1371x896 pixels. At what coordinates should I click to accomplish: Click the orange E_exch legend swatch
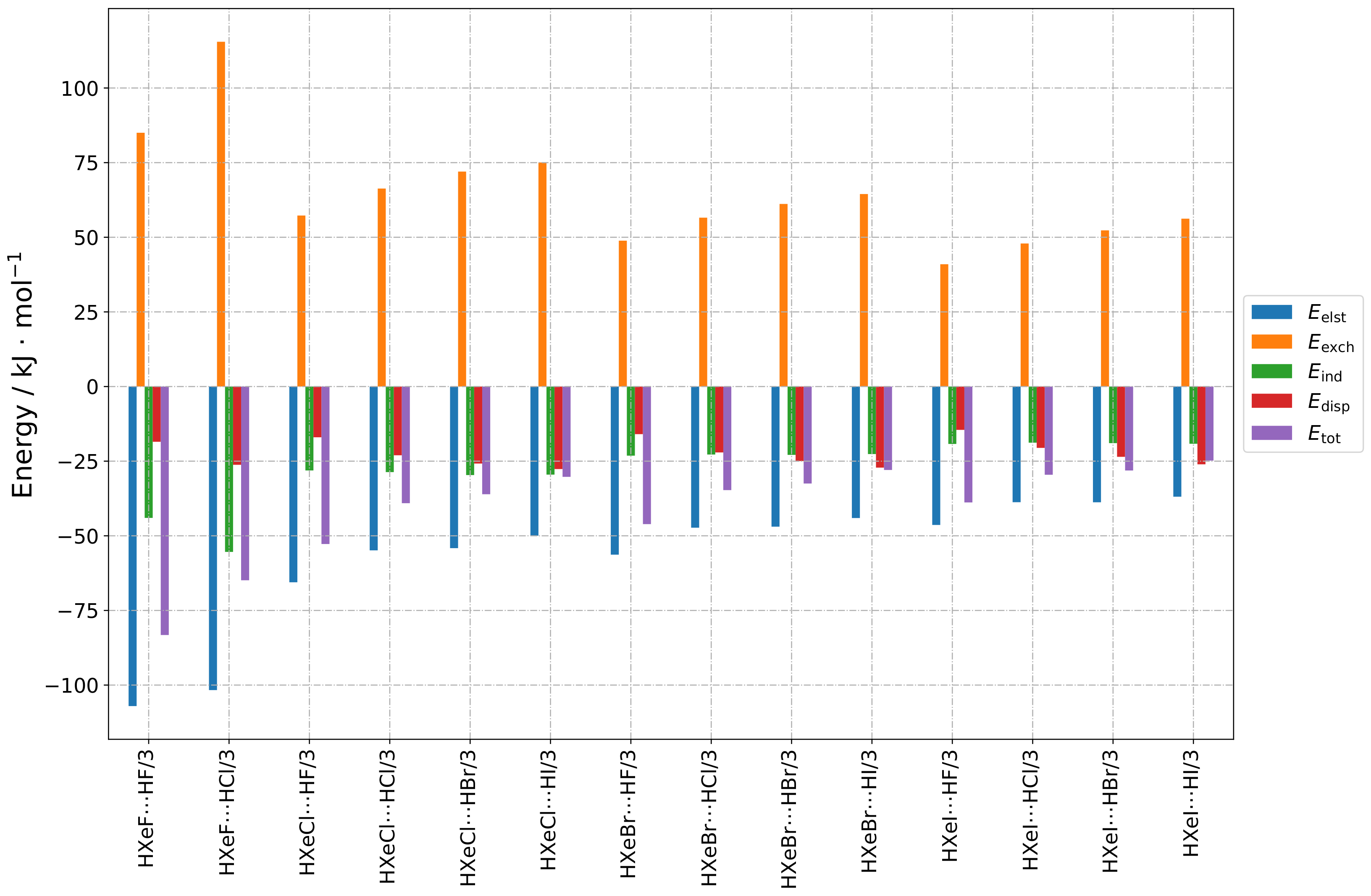point(1271,342)
